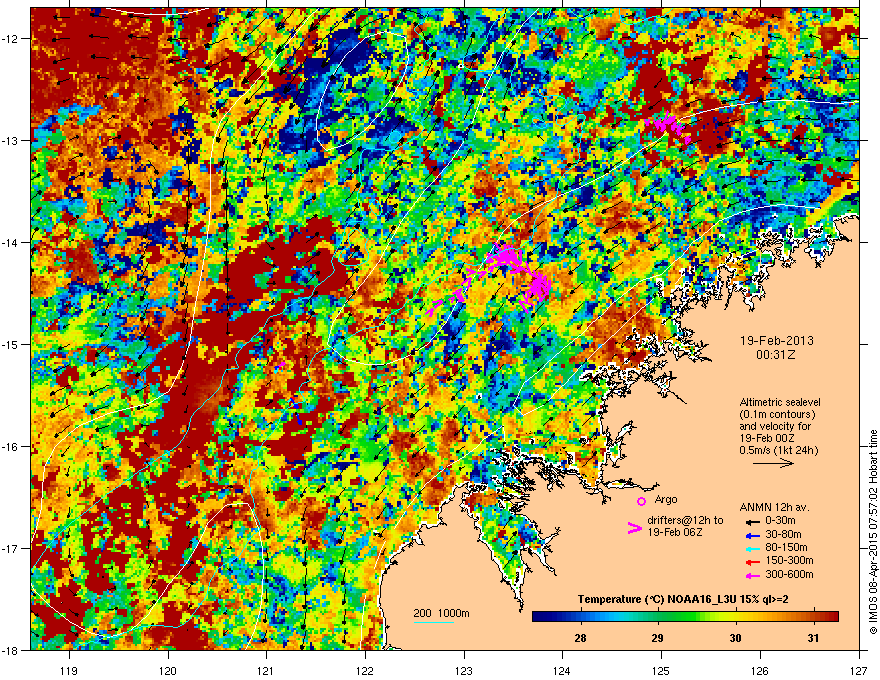
Task: Click the '200 1000m' bathymetry label
Action: 441,613
